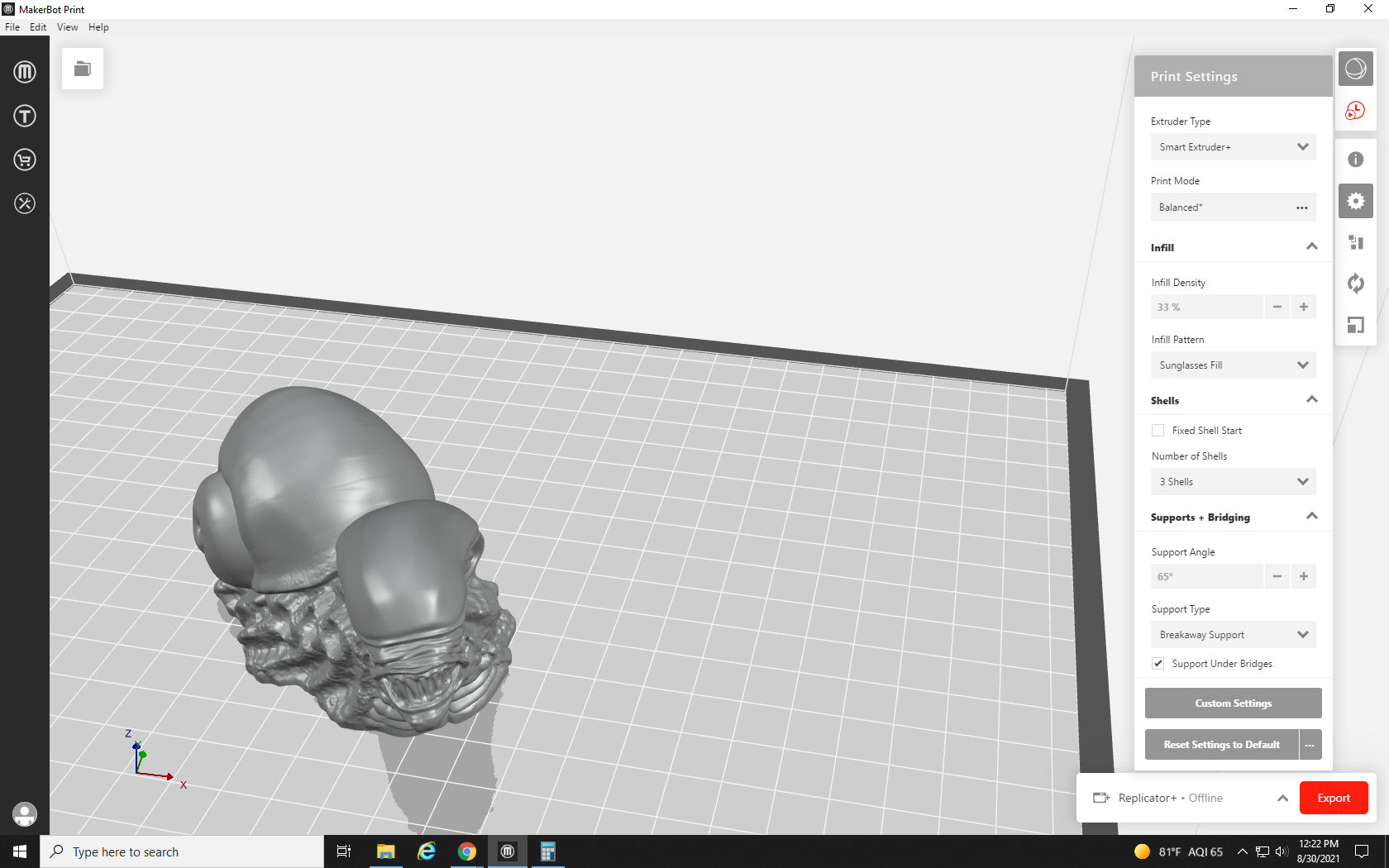Open Task View on the taskbar

click(344, 851)
